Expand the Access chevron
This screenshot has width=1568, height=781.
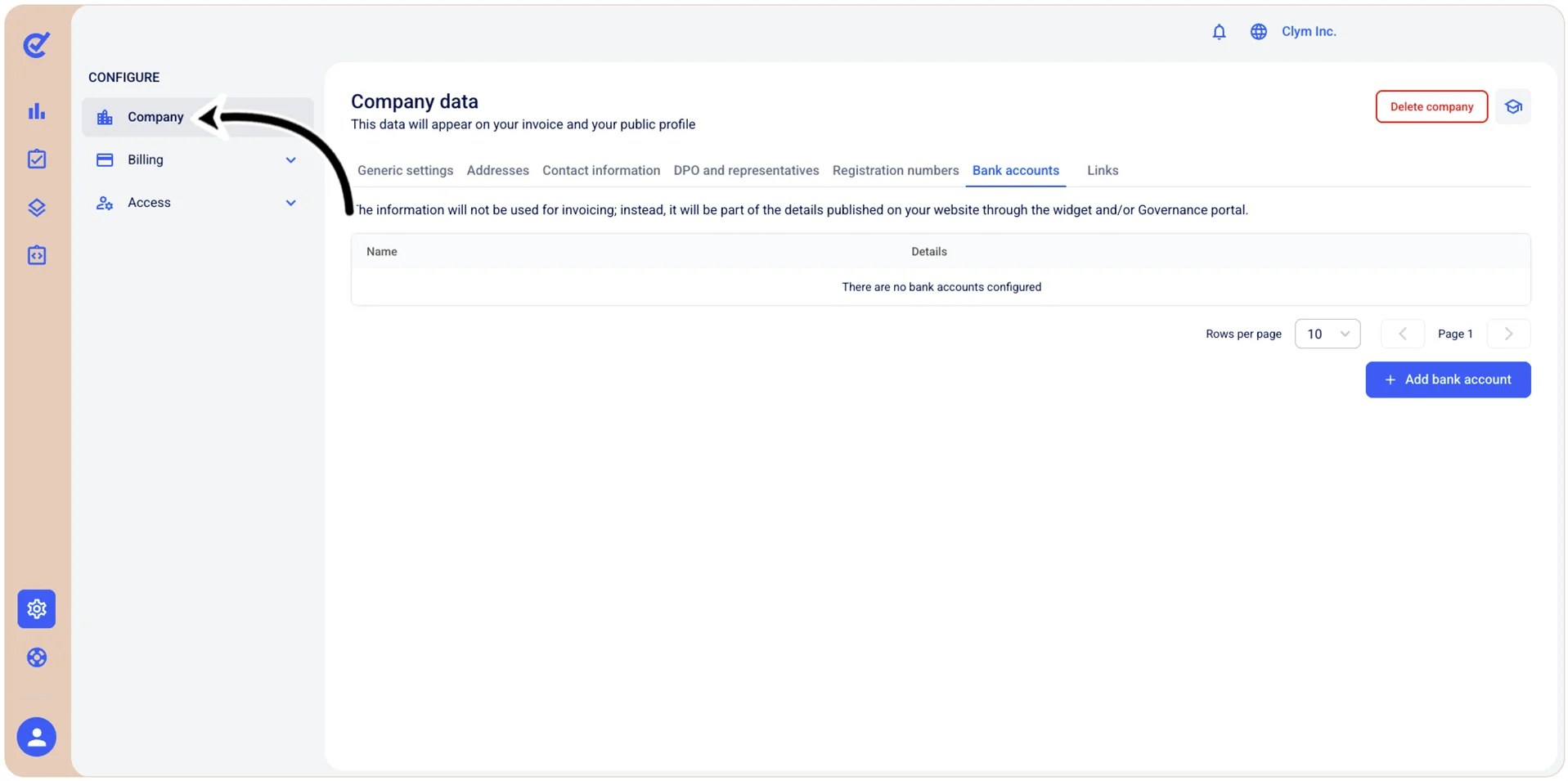coord(290,203)
